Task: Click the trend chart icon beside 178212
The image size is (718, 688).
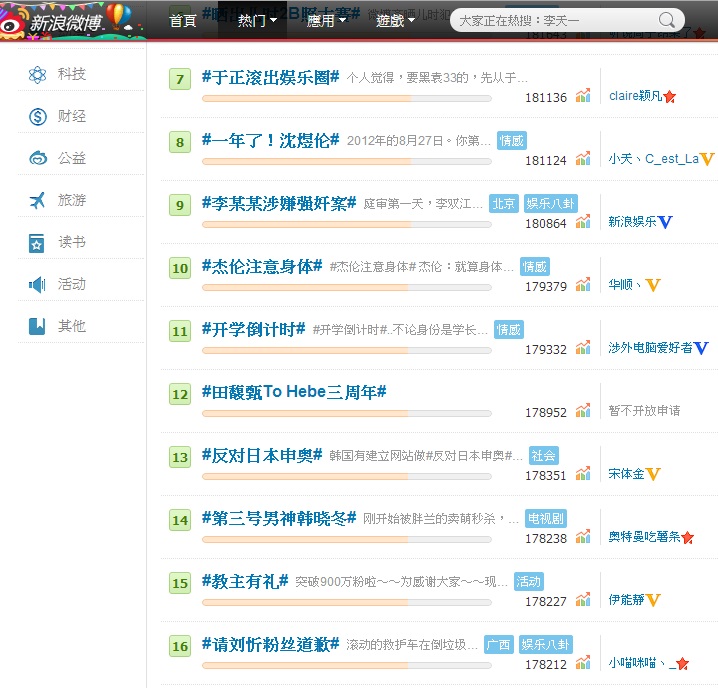Action: pyautogui.click(x=583, y=662)
